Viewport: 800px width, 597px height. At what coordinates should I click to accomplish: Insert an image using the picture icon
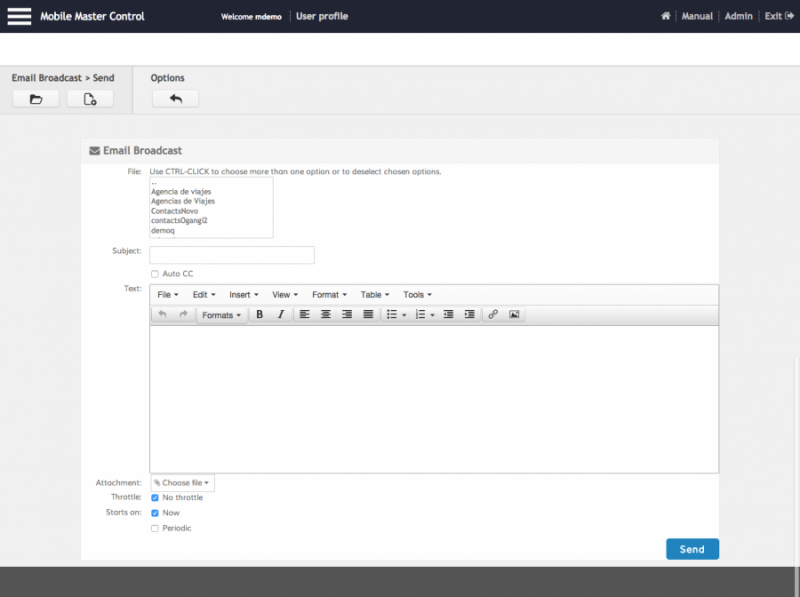pyautogui.click(x=514, y=314)
